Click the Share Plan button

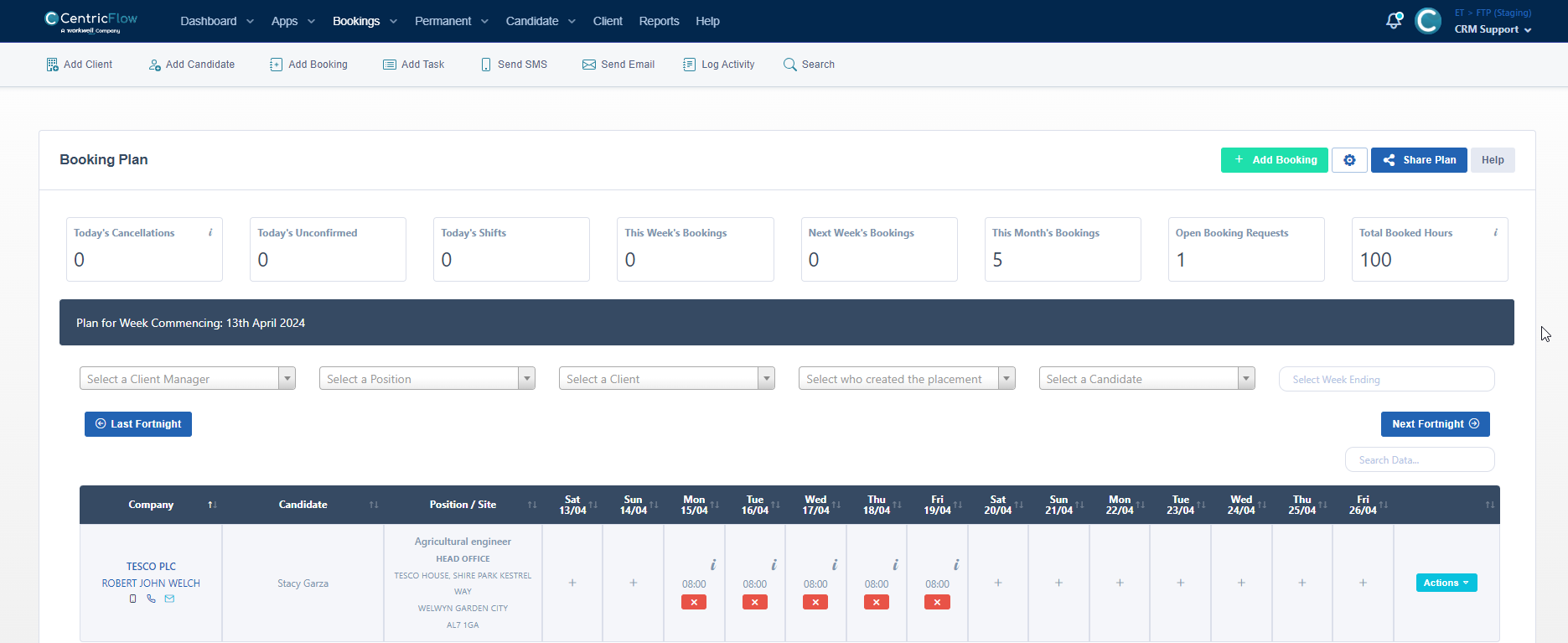click(x=1419, y=160)
